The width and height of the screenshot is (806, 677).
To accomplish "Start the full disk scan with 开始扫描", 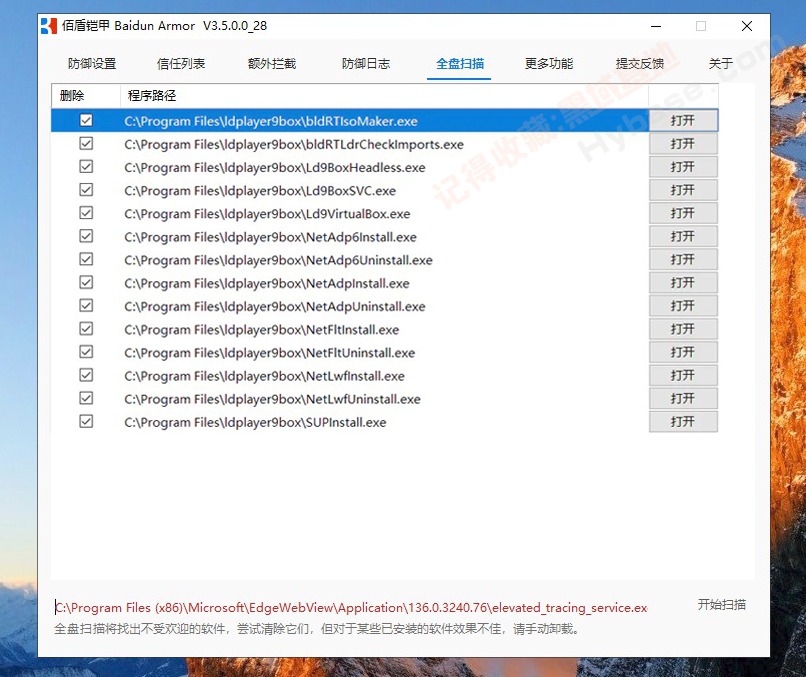I will coord(721,605).
